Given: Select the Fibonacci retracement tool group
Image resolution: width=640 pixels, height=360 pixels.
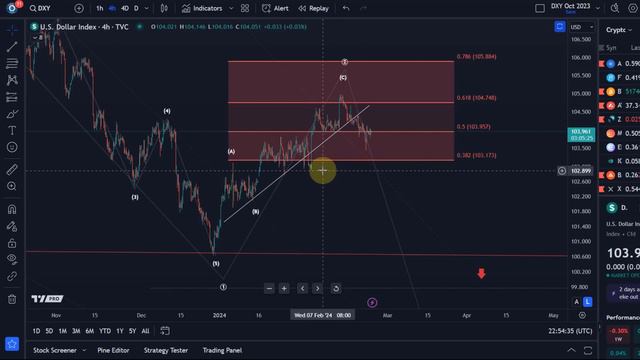Looking at the screenshot, I should pos(12,63).
